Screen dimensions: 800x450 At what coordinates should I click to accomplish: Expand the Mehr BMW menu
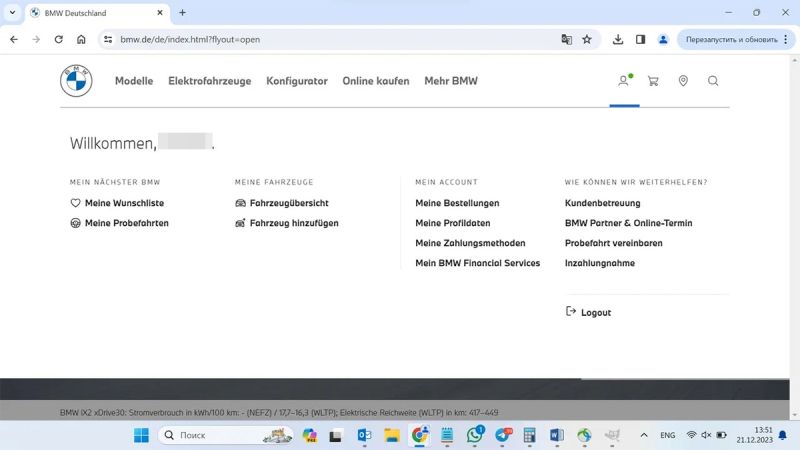click(451, 81)
